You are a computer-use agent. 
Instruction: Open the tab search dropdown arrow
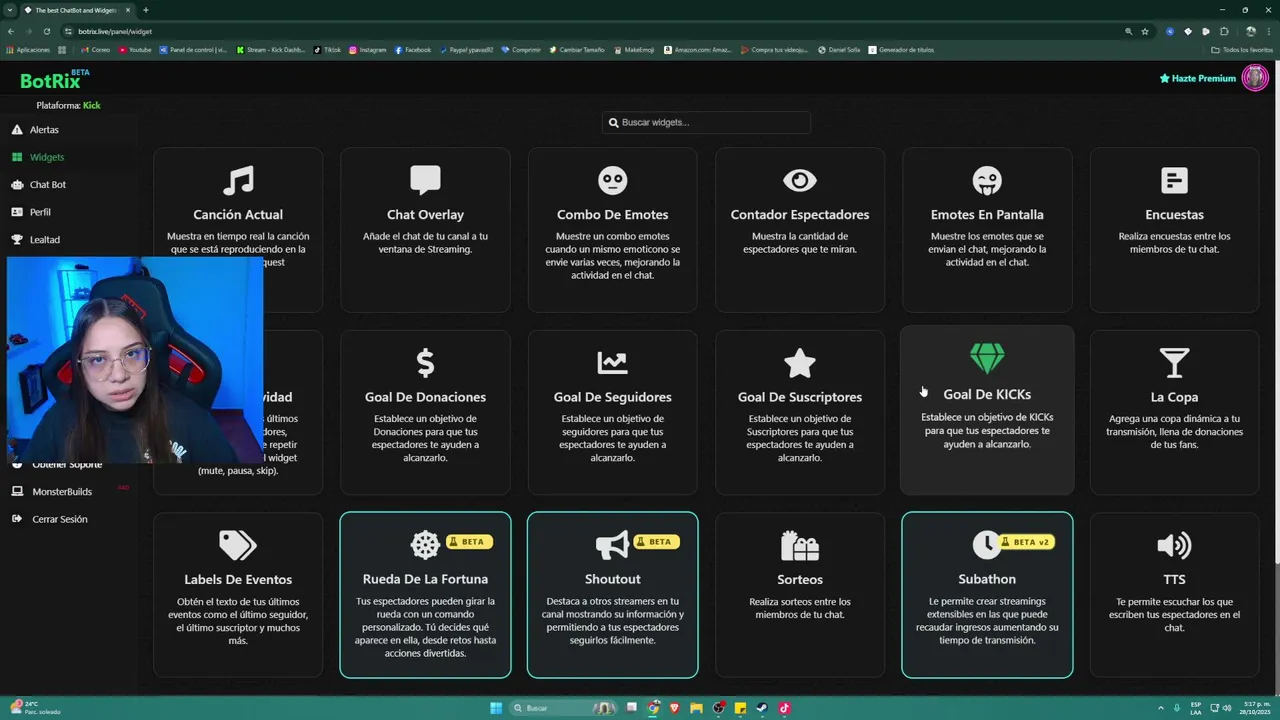(9, 10)
